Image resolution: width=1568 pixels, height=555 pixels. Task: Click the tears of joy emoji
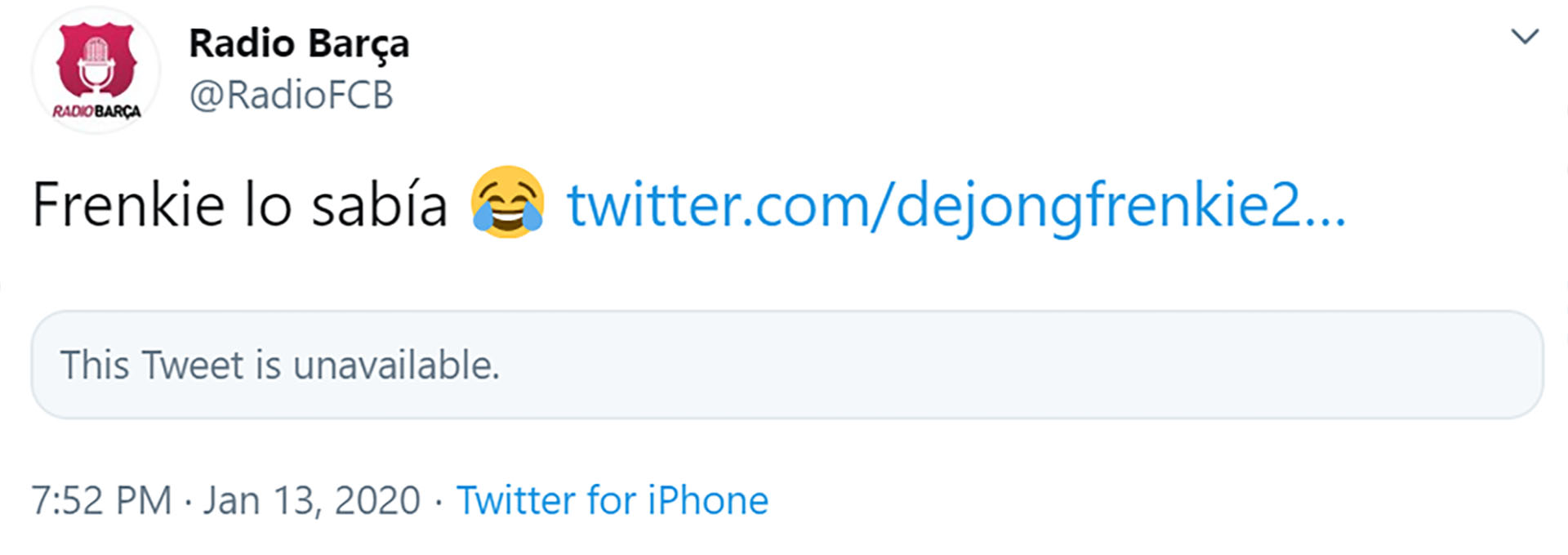point(507,202)
